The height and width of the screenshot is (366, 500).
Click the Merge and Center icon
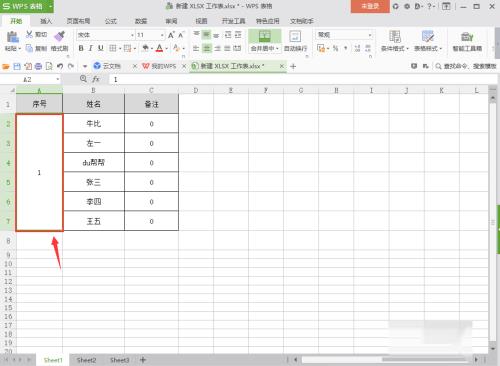[265, 36]
